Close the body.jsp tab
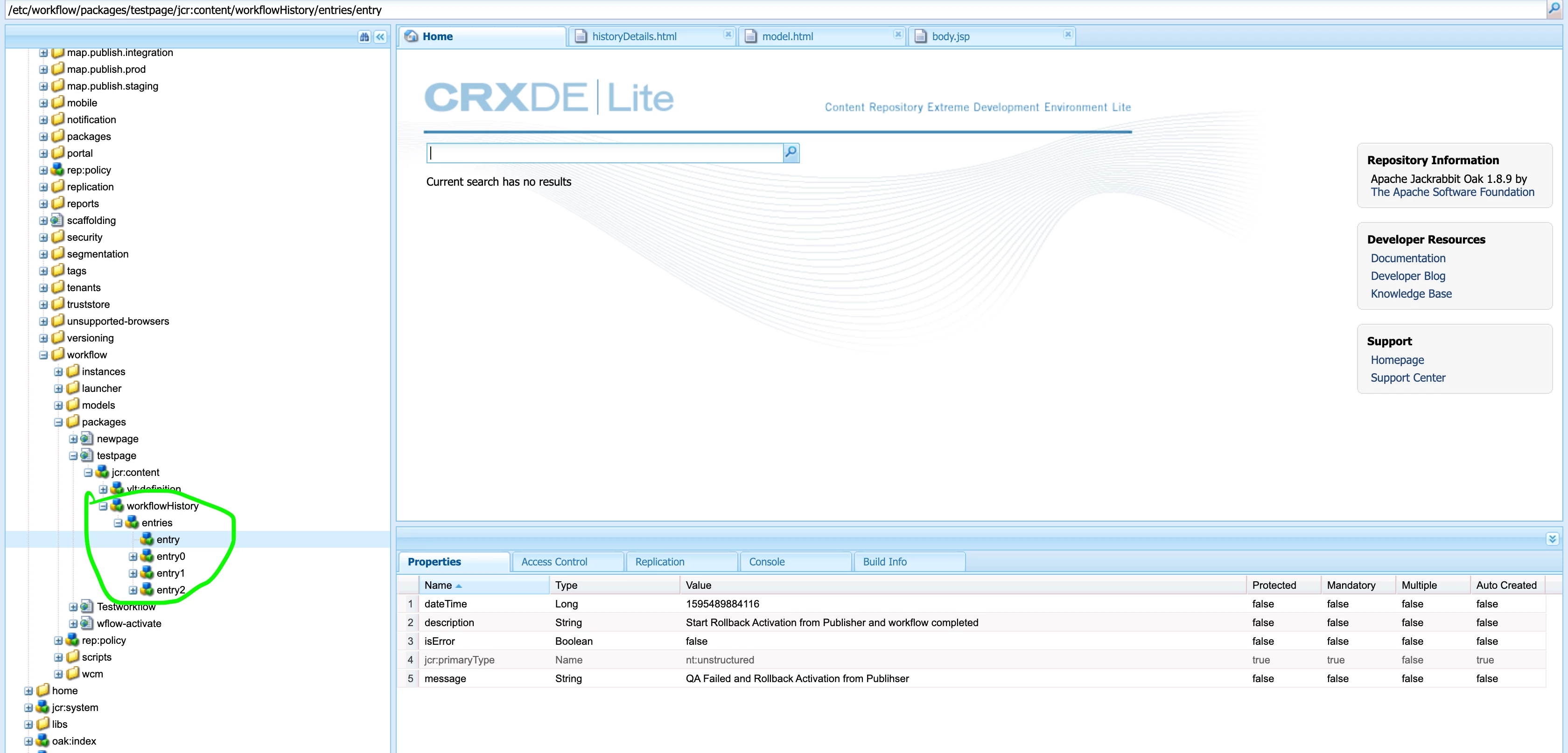 pos(1067,35)
